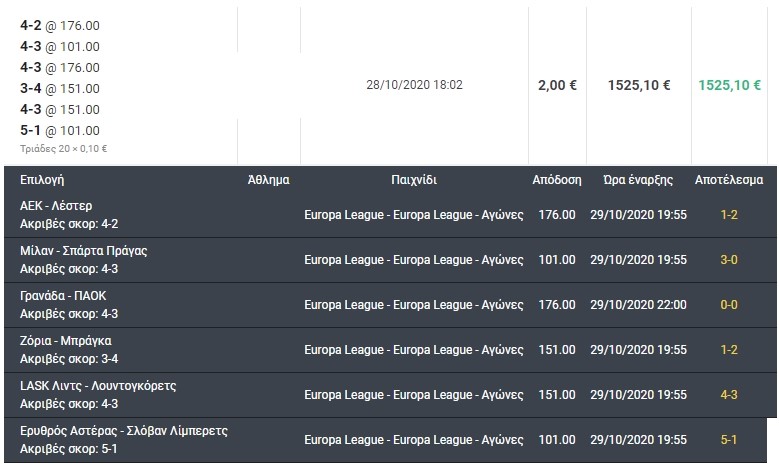Viewport: 779px width, 466px height.
Task: Open the ΑΕΚ - Λέστερ match selection
Action: tap(57, 205)
